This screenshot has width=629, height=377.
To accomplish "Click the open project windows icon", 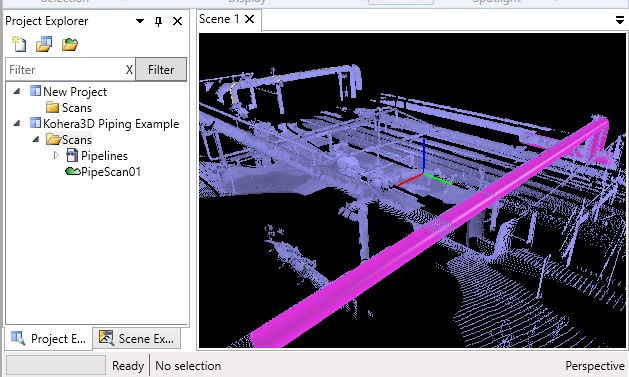I will [44, 44].
